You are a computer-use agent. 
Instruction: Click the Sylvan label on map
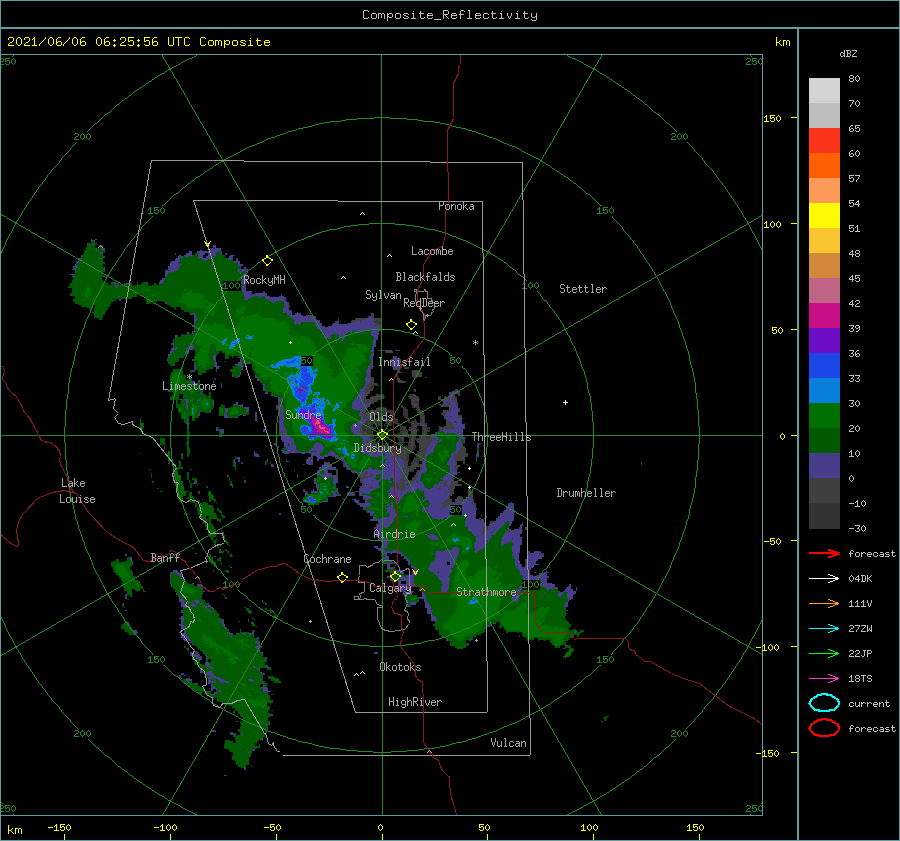click(383, 295)
